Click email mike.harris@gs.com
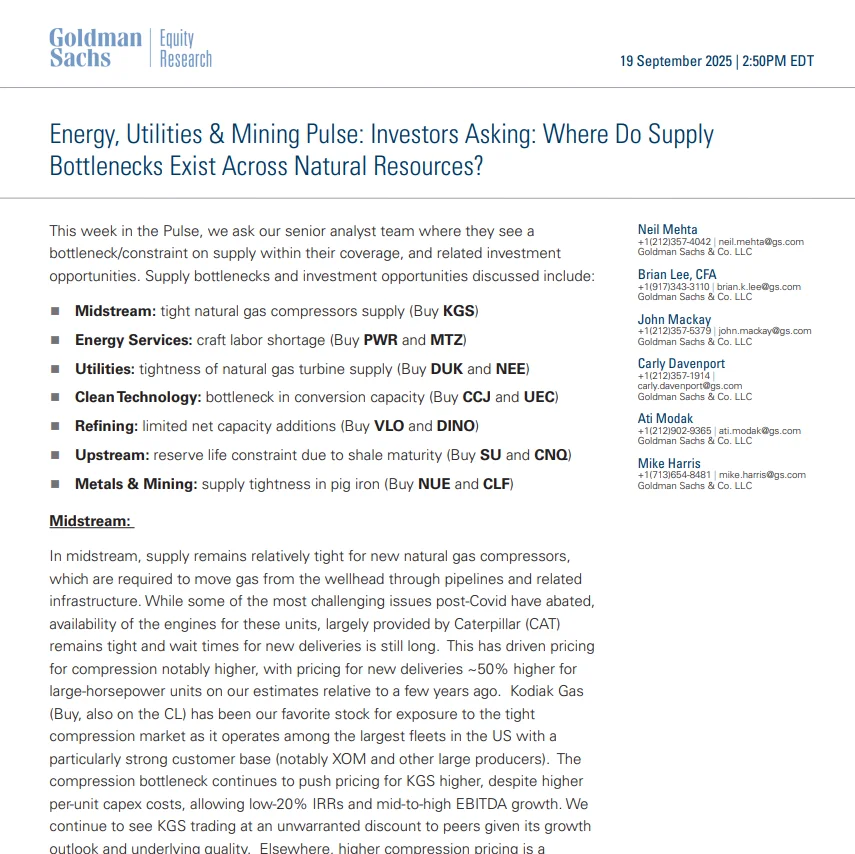The width and height of the screenshot is (855, 854). pos(762,474)
